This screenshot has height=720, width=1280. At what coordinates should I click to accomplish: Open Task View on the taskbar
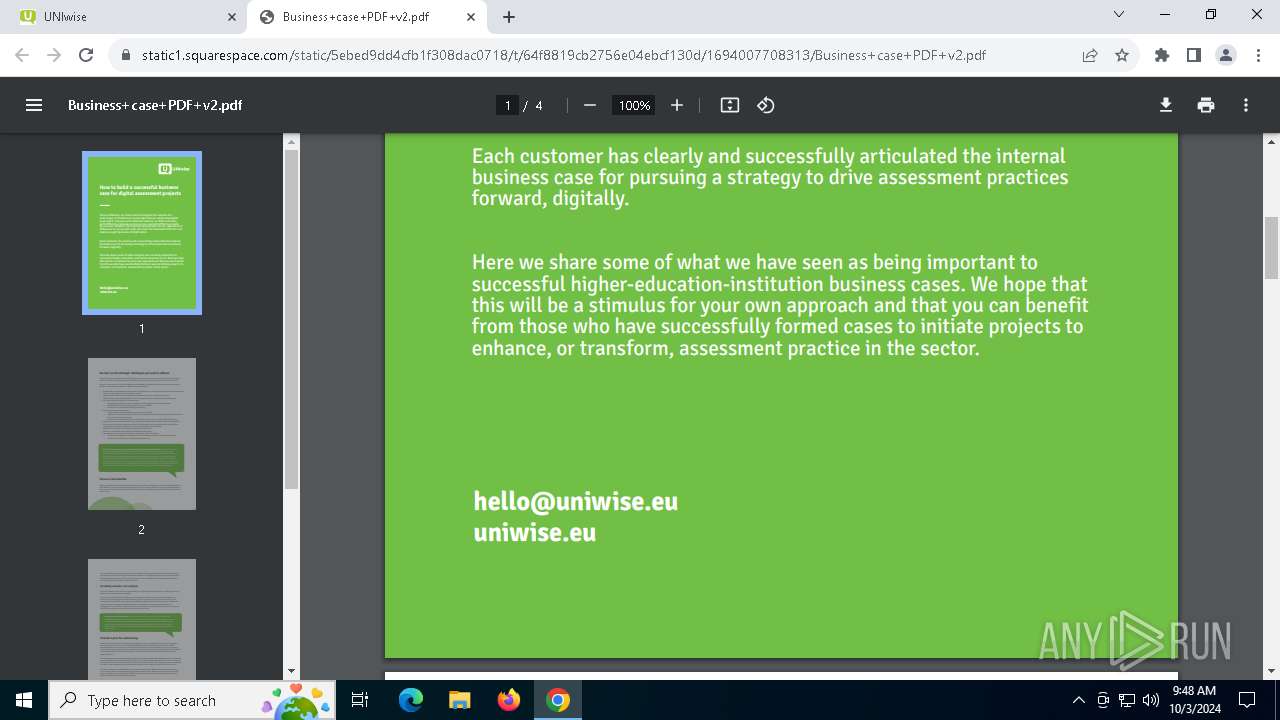(361, 700)
